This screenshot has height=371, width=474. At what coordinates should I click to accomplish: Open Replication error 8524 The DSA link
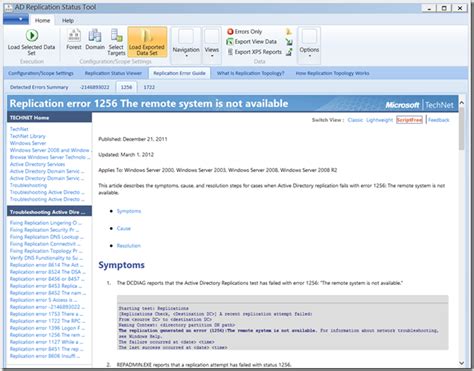(x=48, y=272)
